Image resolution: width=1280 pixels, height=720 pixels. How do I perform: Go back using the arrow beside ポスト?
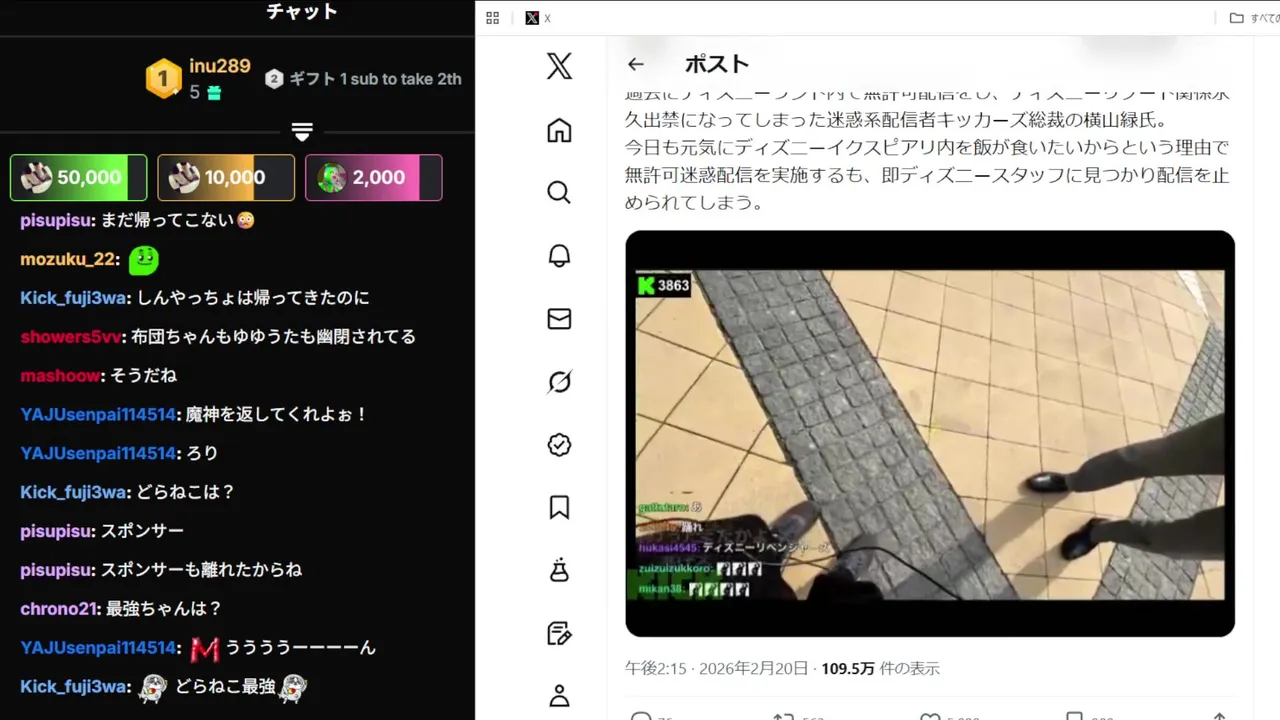pyautogui.click(x=636, y=64)
